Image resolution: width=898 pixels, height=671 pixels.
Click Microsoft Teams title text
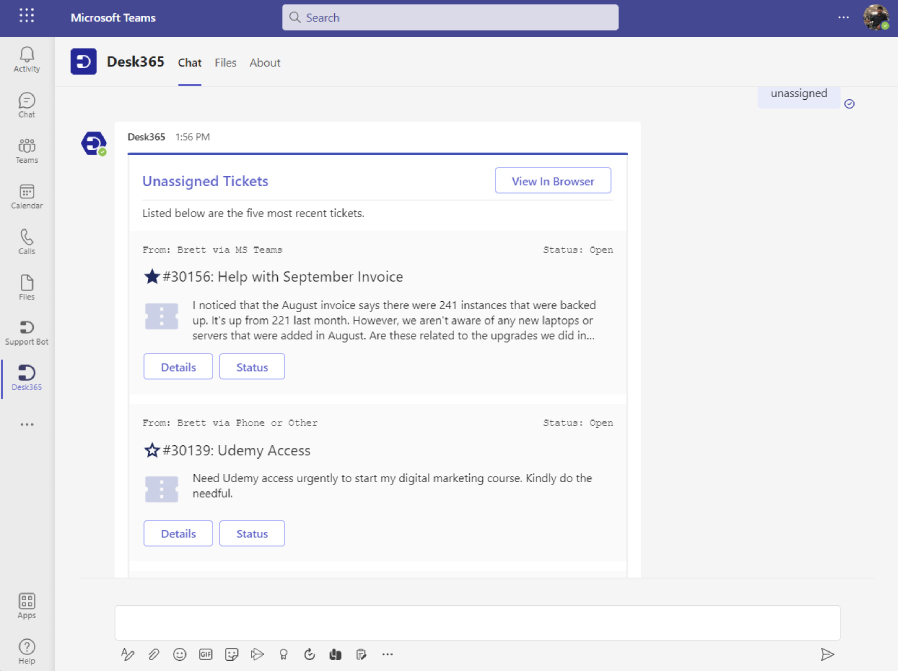pyautogui.click(x=113, y=18)
